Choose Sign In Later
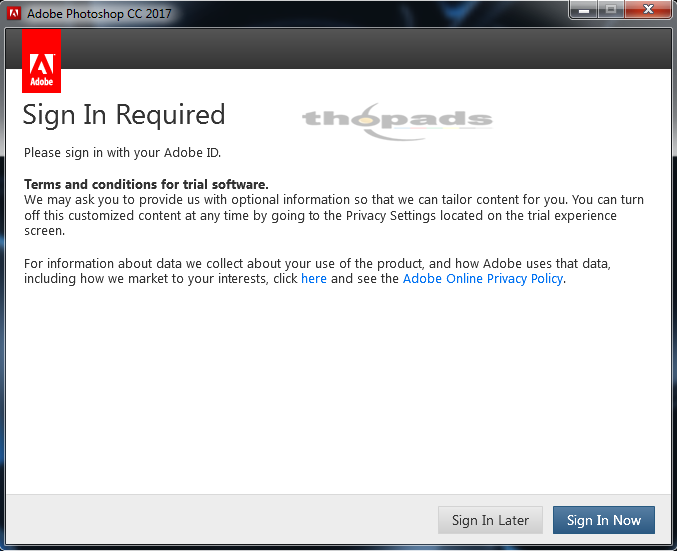The image size is (677, 551). pos(490,520)
